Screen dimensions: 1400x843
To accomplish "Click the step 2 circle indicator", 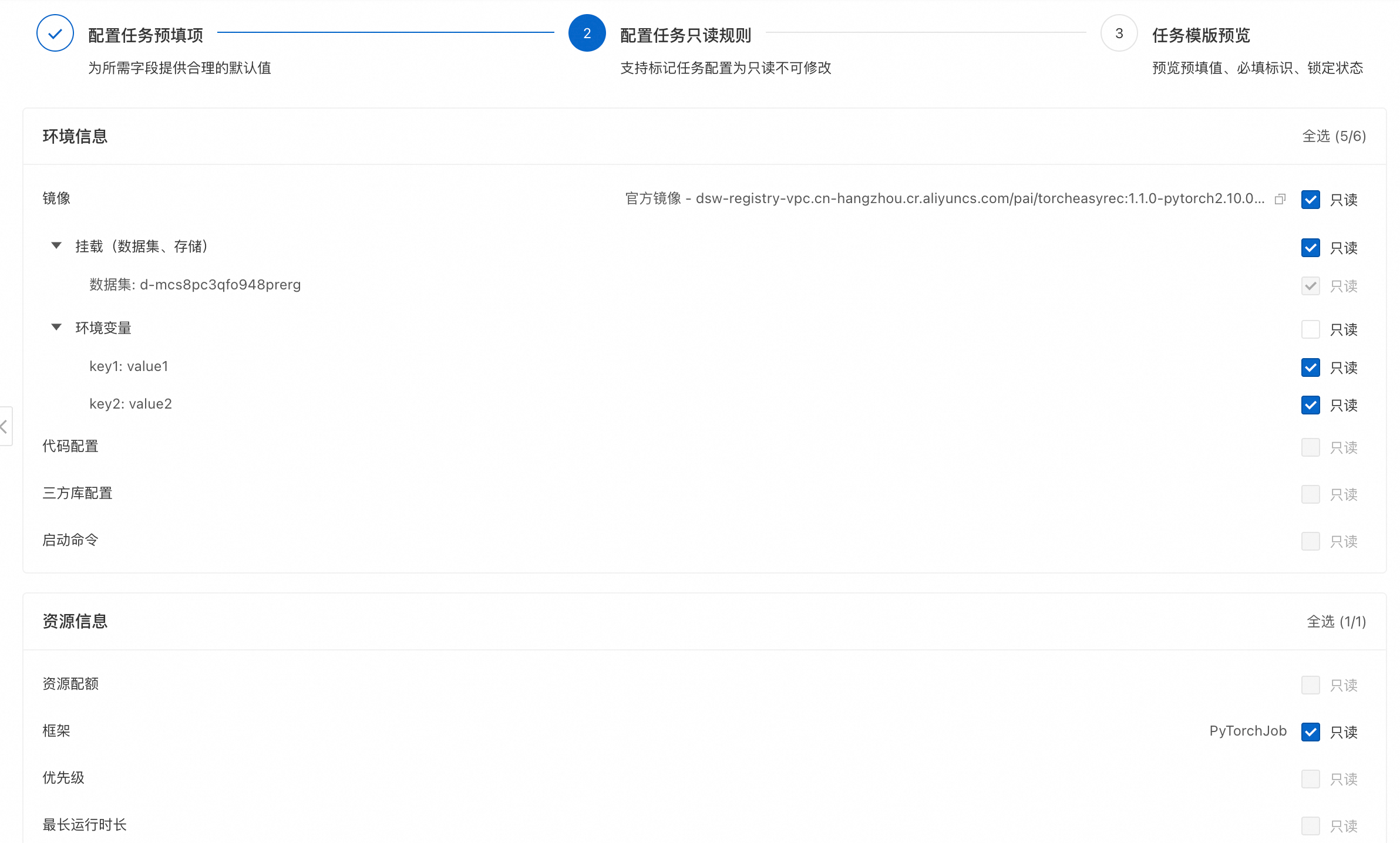I will tap(587, 33).
